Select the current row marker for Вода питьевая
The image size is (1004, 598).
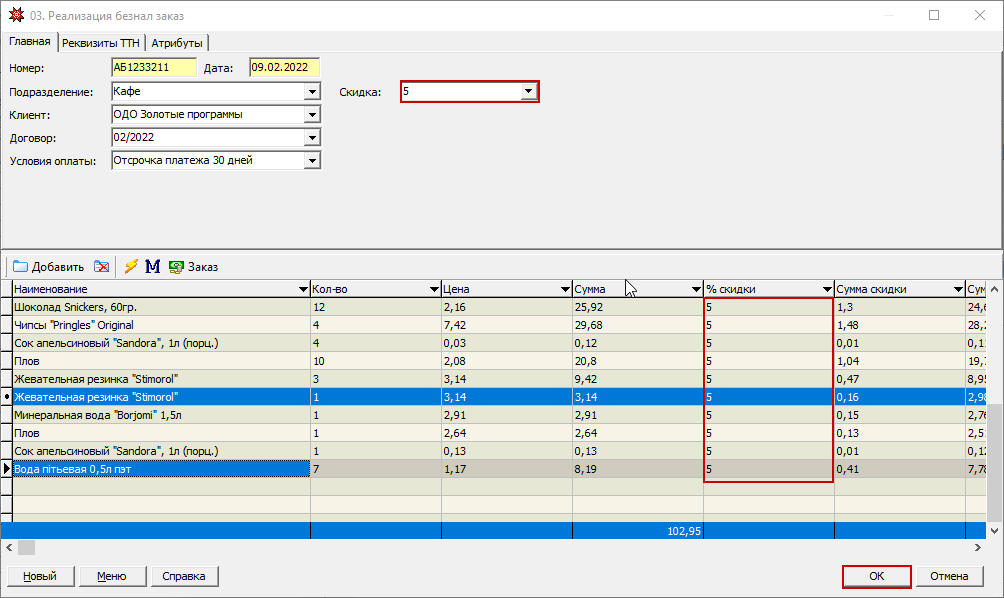[6, 468]
